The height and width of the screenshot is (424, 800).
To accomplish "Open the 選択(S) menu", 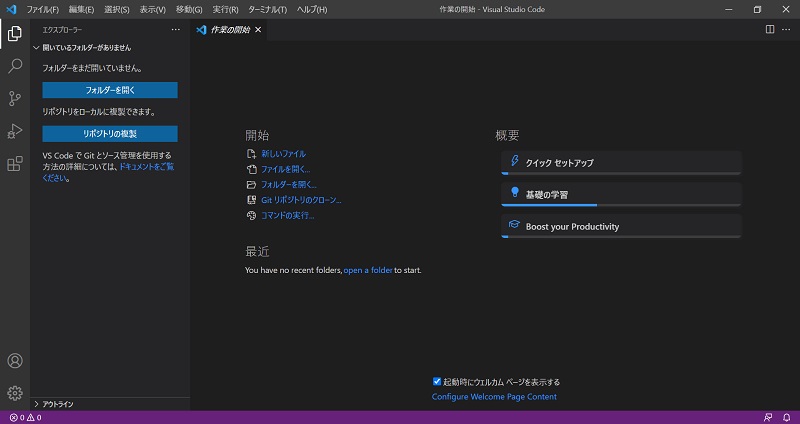I will tap(116, 9).
